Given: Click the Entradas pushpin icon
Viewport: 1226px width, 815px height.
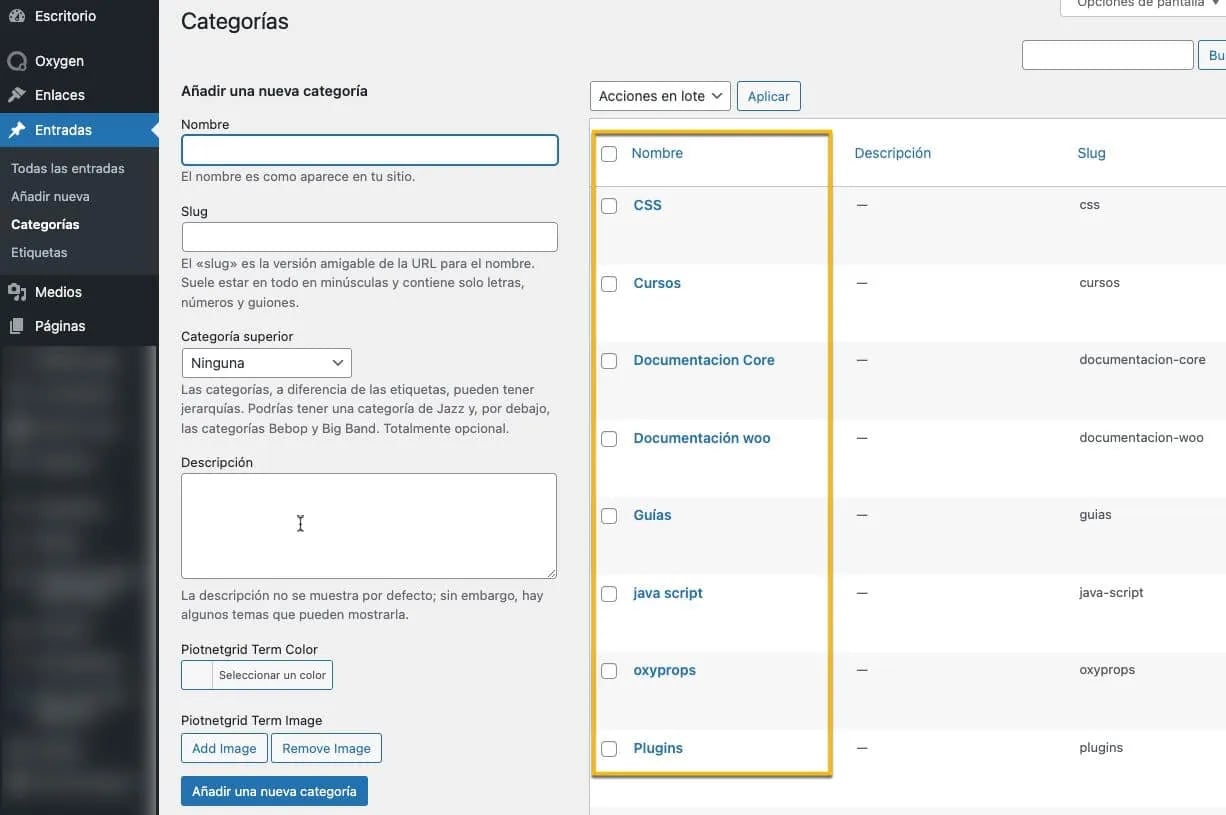Looking at the screenshot, I should (16, 130).
